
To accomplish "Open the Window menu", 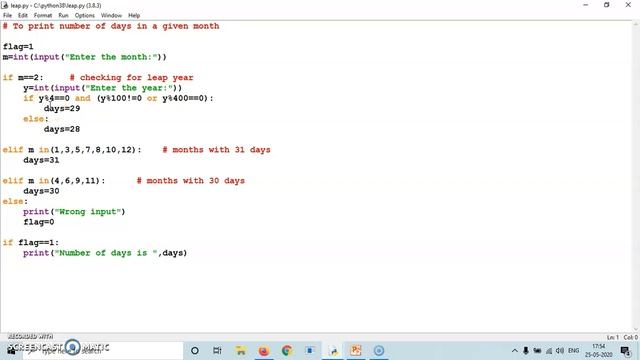I will (111, 16).
